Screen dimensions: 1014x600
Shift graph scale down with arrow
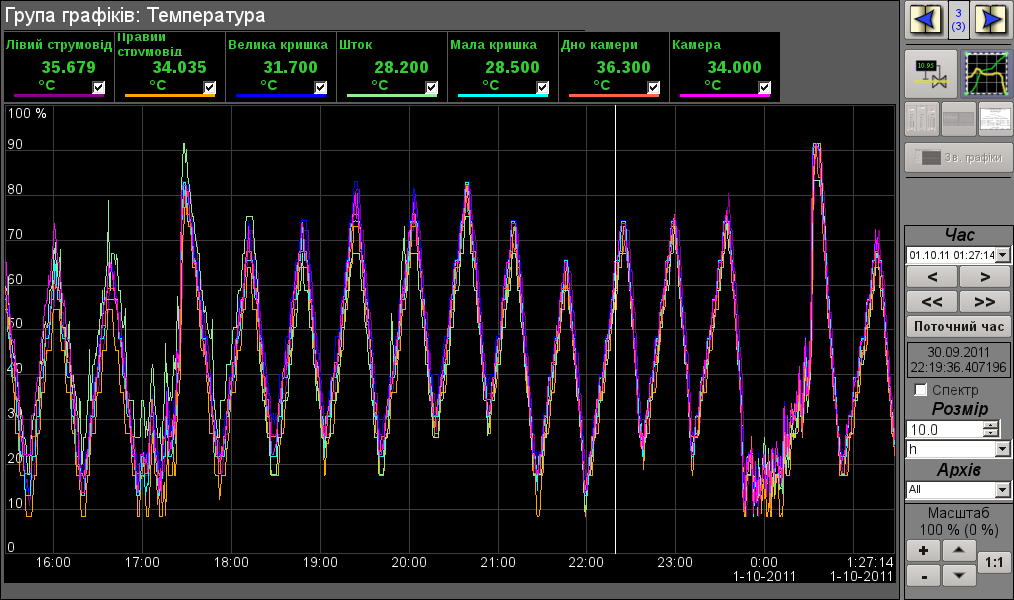coord(958,576)
